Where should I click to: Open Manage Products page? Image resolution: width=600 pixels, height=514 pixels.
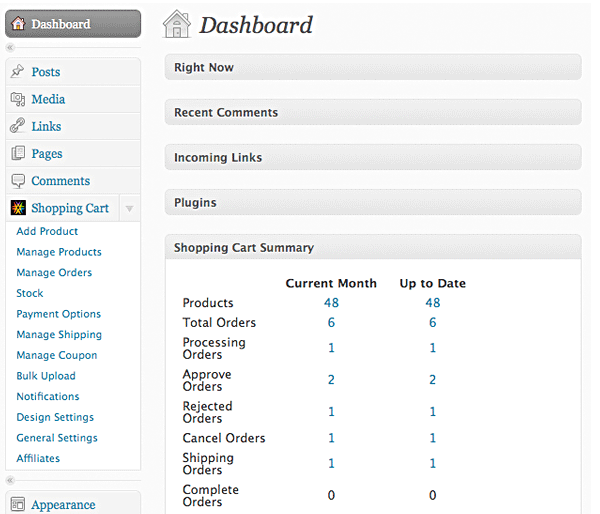[x=59, y=252]
